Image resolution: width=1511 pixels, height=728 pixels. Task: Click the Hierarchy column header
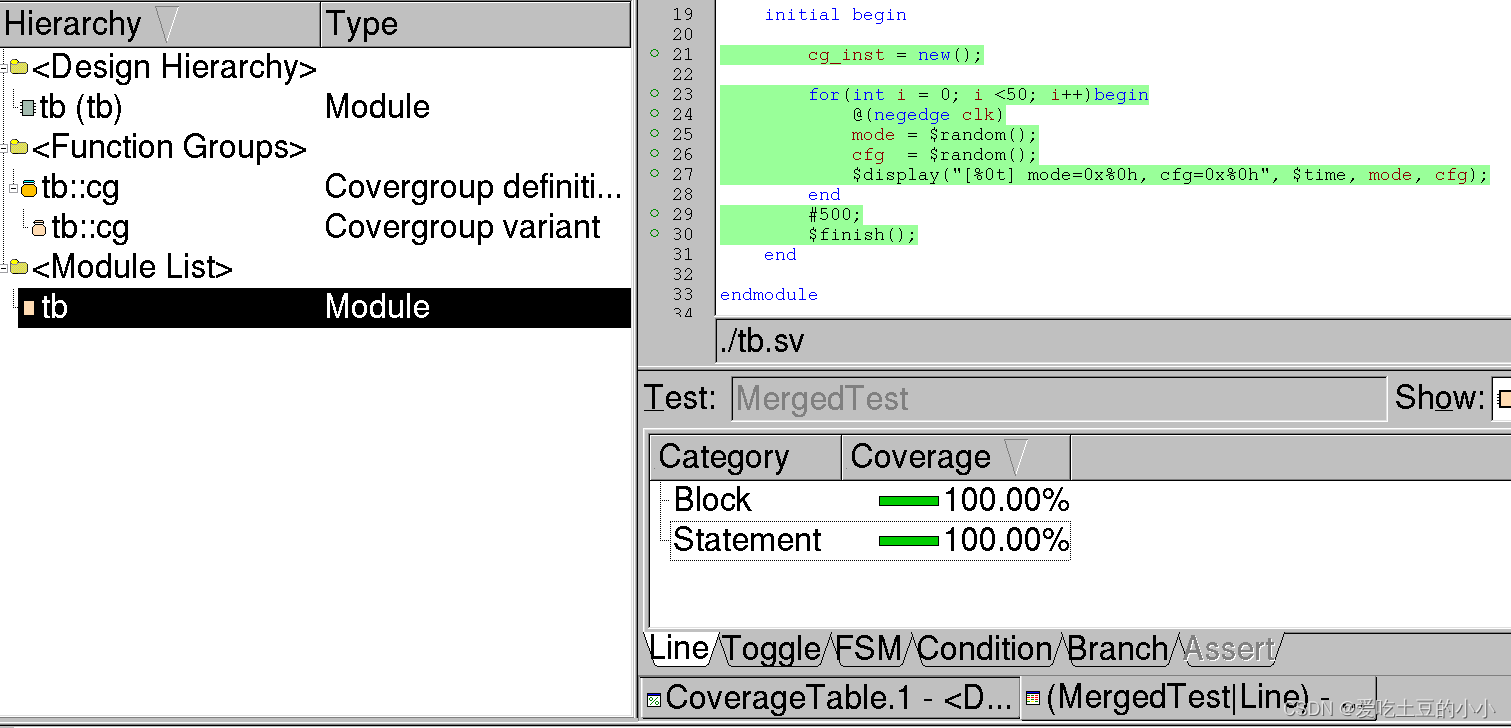pyautogui.click(x=161, y=24)
